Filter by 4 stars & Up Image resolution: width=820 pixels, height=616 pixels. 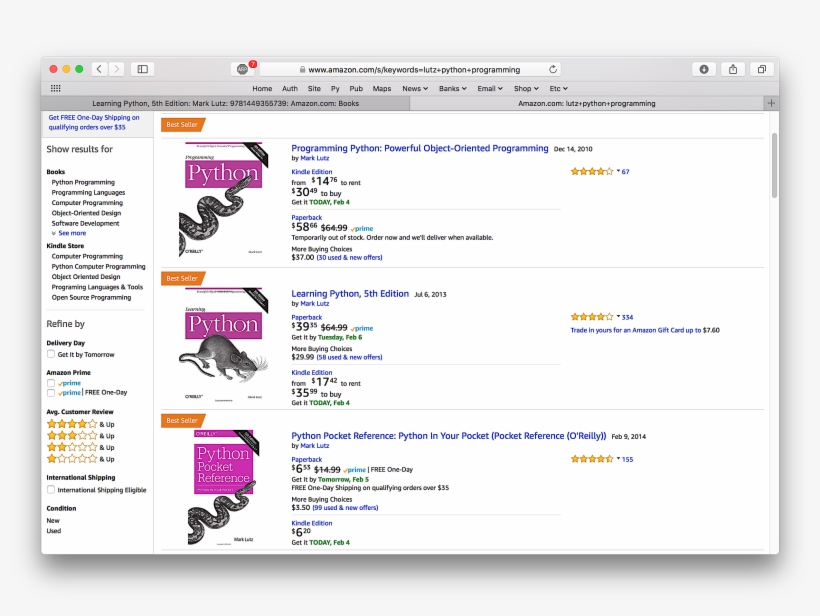point(81,424)
